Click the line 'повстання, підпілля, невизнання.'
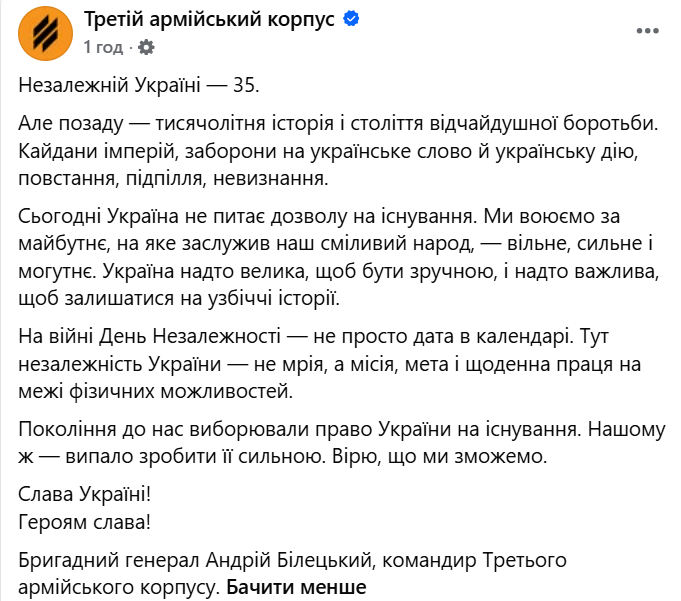The width and height of the screenshot is (681, 601). coord(173,178)
